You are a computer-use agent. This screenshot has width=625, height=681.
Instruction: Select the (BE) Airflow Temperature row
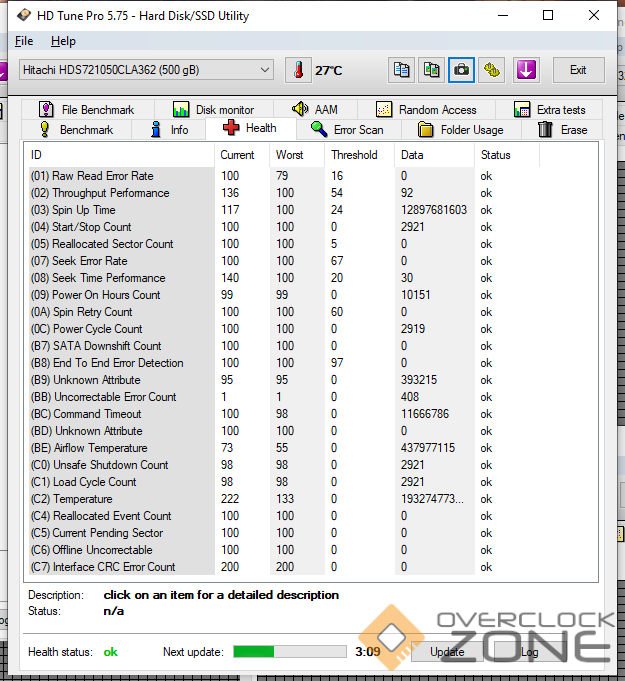(x=284, y=448)
